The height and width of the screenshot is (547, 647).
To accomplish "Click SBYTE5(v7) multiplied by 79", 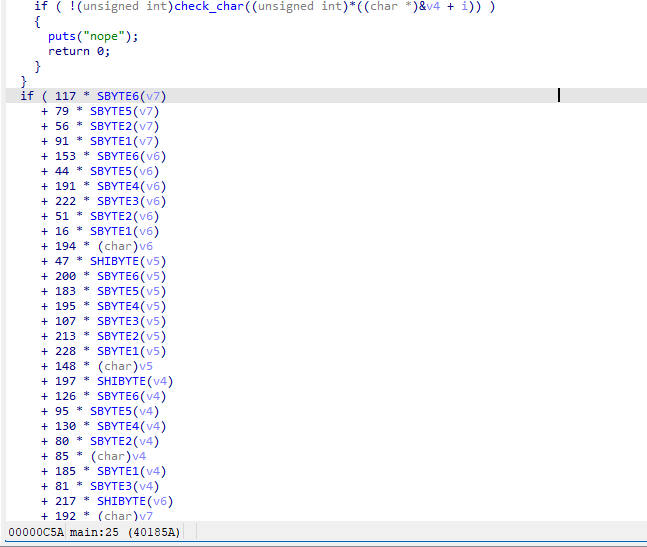I will pyautogui.click(x=124, y=111).
